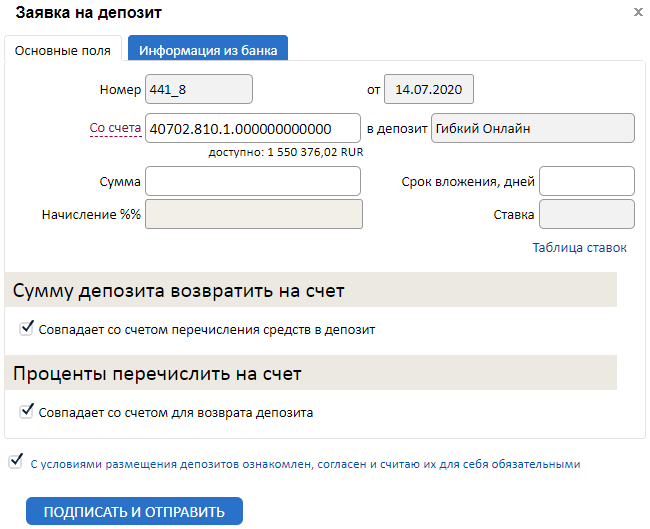This screenshot has width=650, height=529.
Task: Open the Таблица ставок link
Action: [x=579, y=248]
